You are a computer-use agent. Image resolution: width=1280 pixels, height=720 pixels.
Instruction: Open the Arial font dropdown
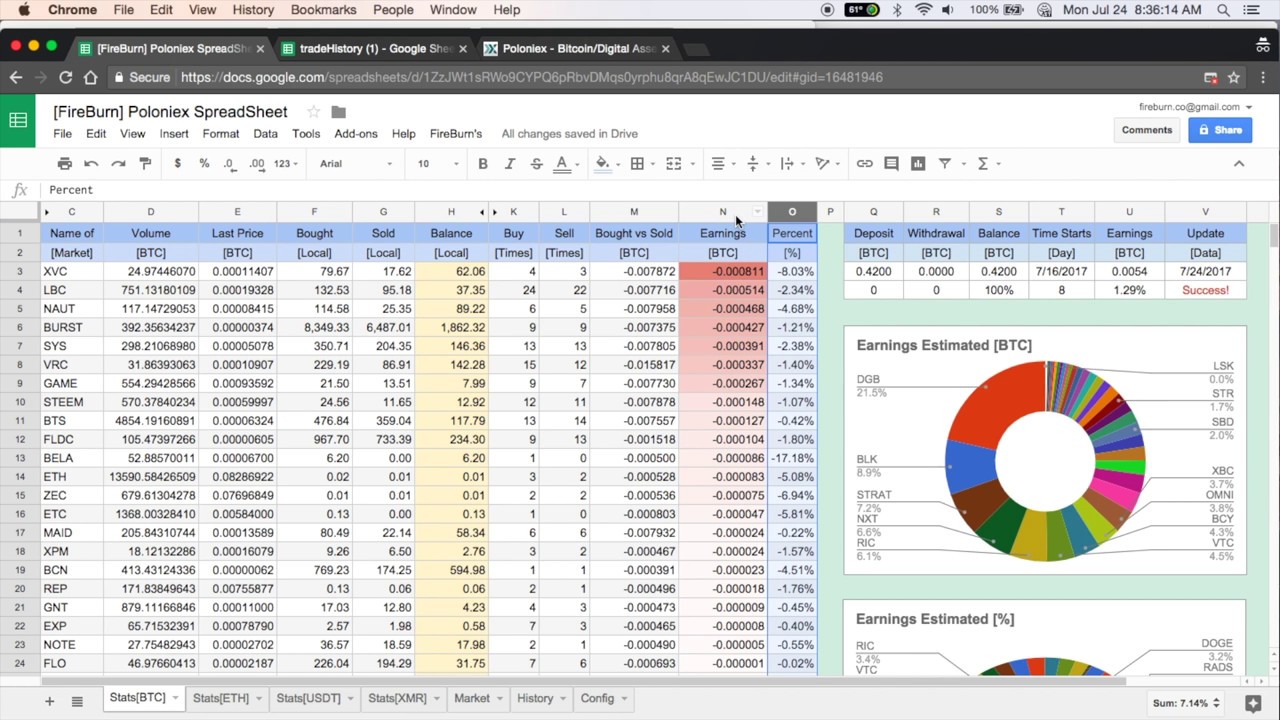coord(356,163)
